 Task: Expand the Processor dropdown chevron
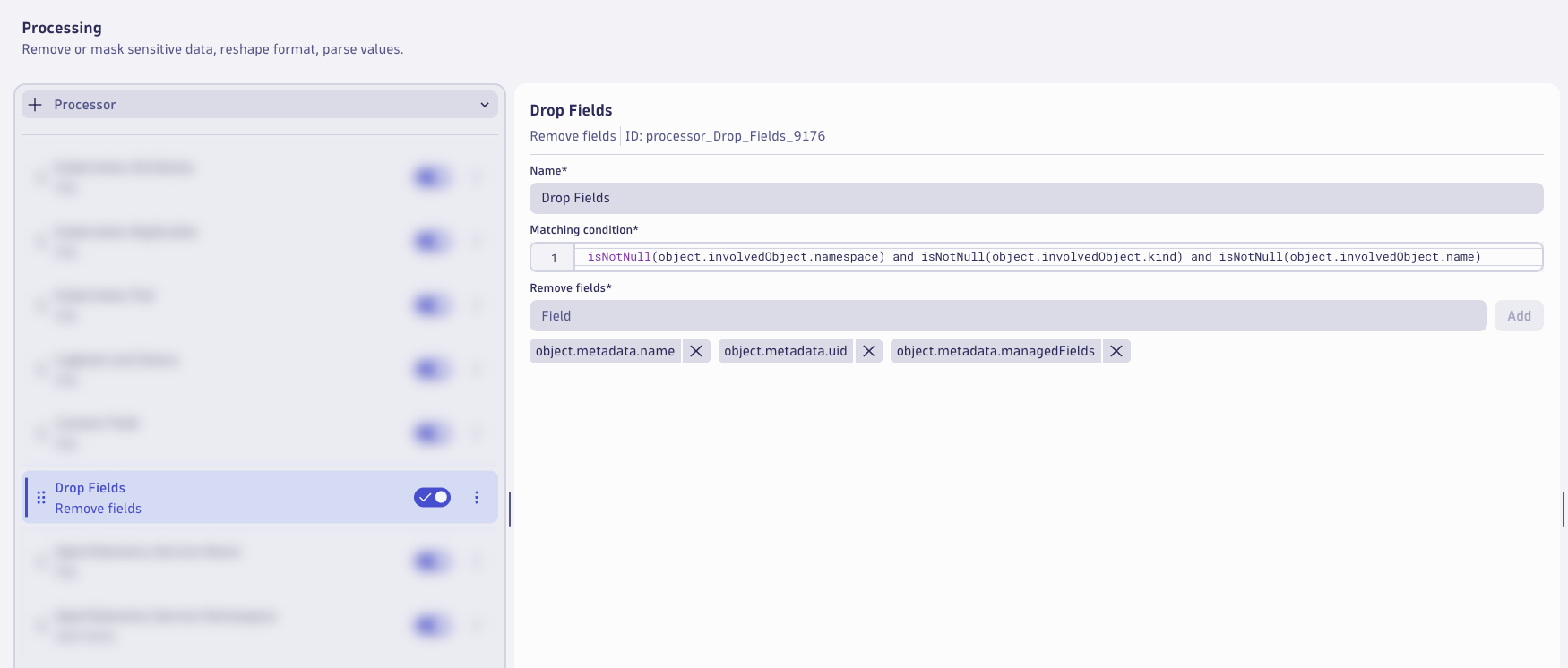click(485, 105)
